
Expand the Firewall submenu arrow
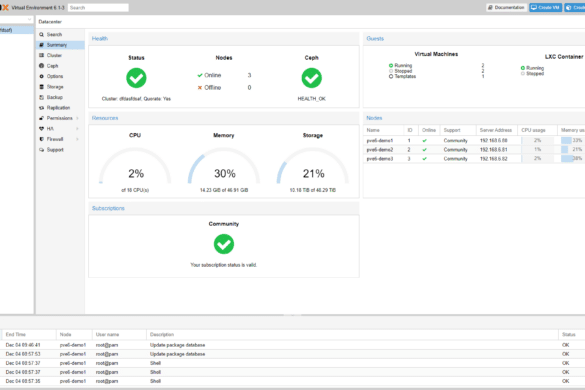click(x=78, y=139)
